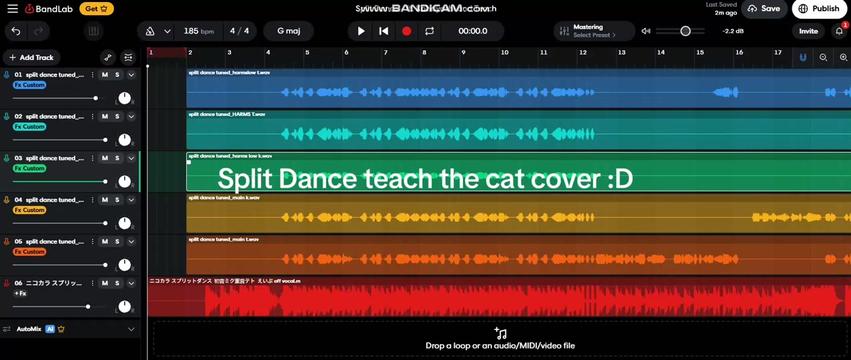Open the virtual piano keyboard icon

[93, 31]
